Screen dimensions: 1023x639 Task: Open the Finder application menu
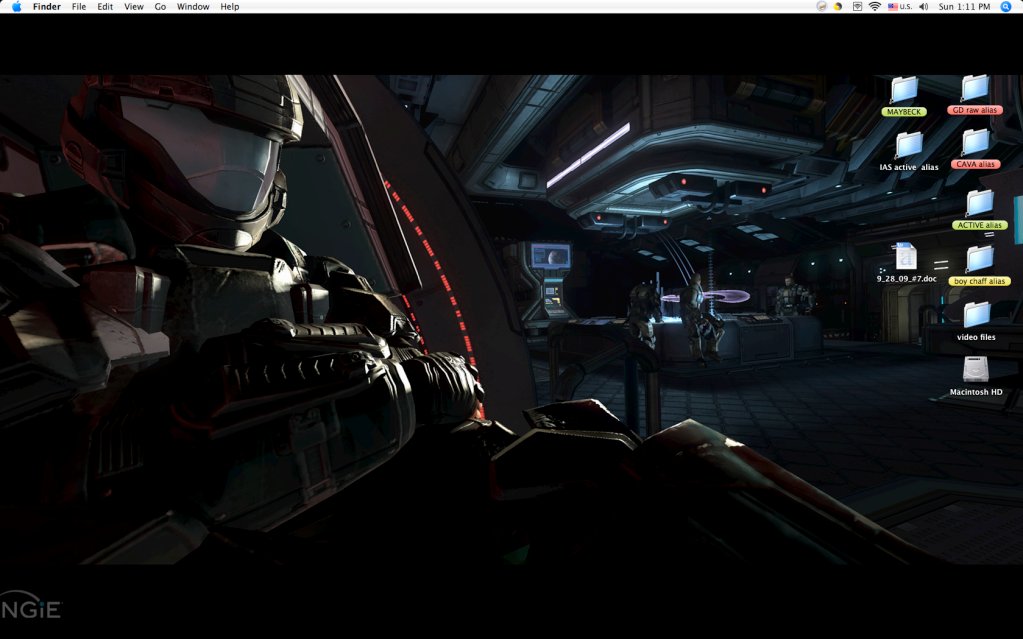pyautogui.click(x=47, y=7)
